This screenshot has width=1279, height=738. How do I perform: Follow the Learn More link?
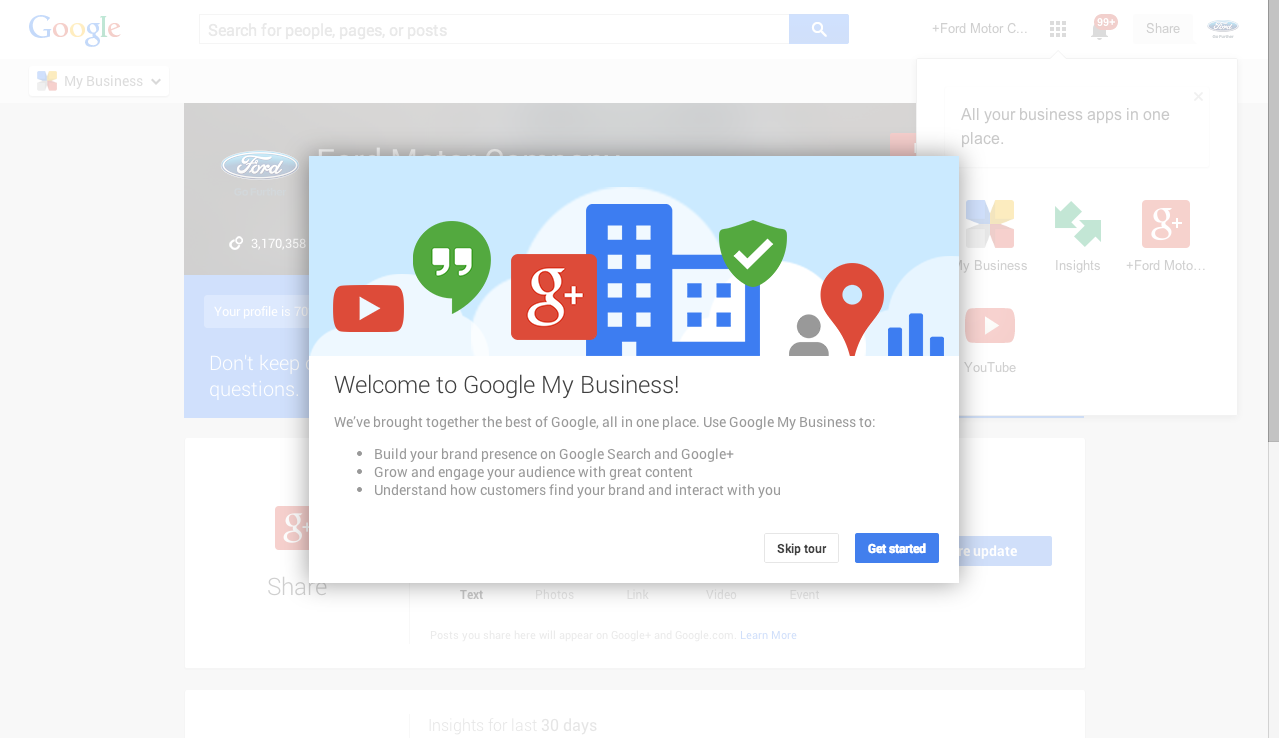pyautogui.click(x=768, y=635)
